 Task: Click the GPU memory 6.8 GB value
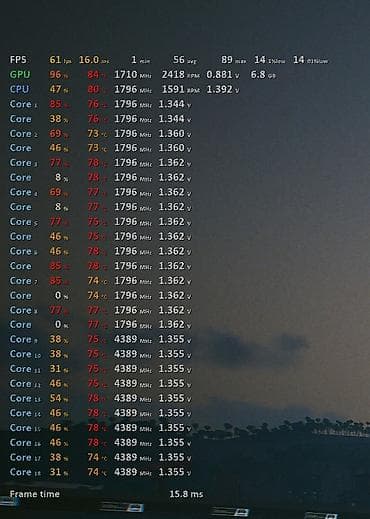click(x=263, y=75)
